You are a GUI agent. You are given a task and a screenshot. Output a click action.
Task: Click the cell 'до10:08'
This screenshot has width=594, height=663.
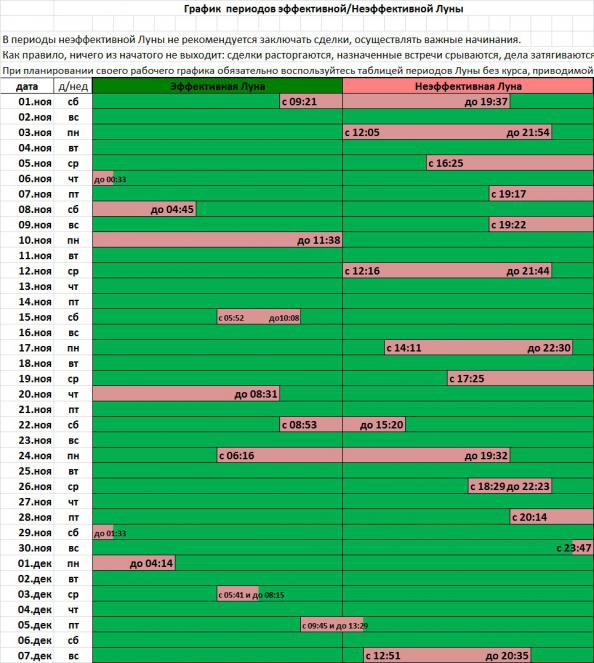point(284,318)
